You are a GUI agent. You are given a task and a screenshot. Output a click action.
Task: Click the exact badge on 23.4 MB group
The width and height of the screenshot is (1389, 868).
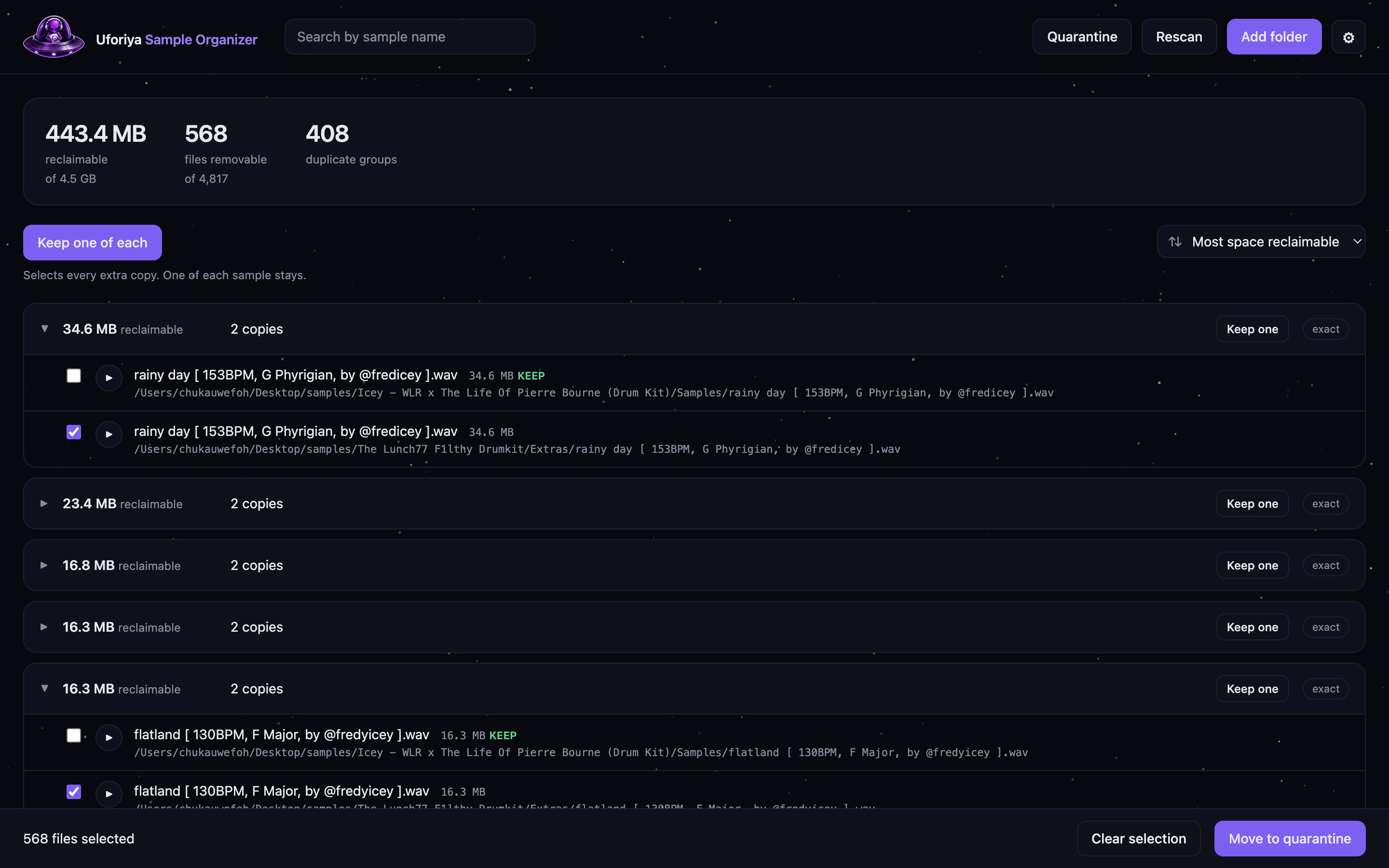pyautogui.click(x=1325, y=503)
